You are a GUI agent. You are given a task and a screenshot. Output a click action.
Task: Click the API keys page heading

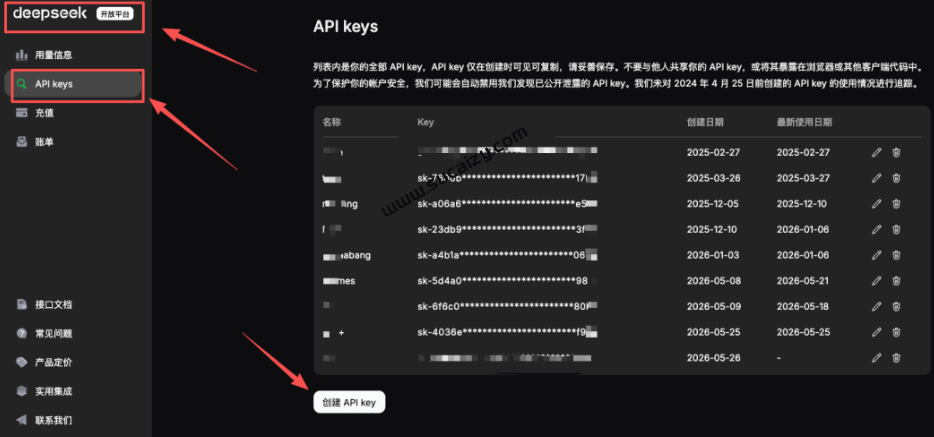pyautogui.click(x=345, y=27)
